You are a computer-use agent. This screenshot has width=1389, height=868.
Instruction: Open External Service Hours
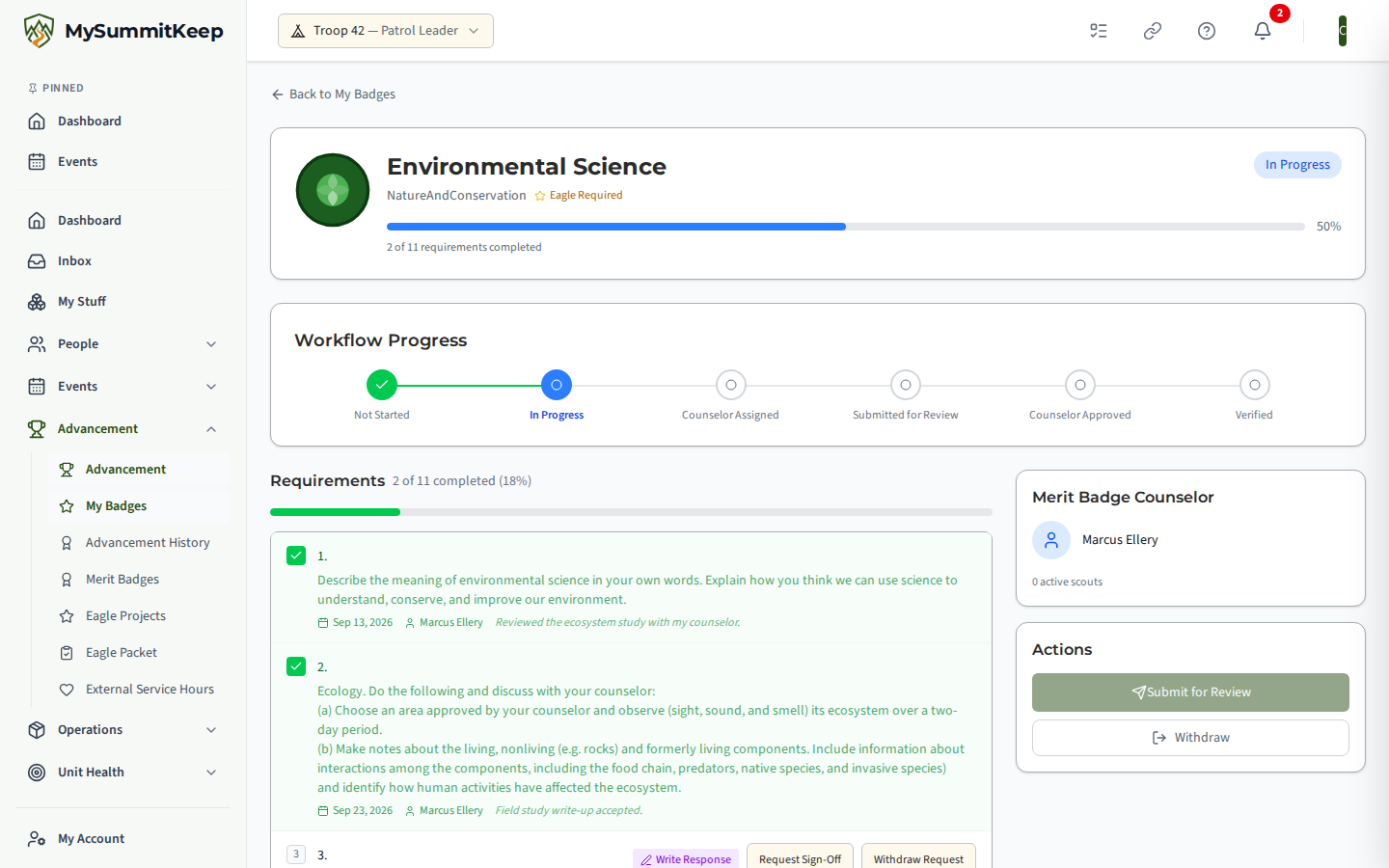pos(139,690)
